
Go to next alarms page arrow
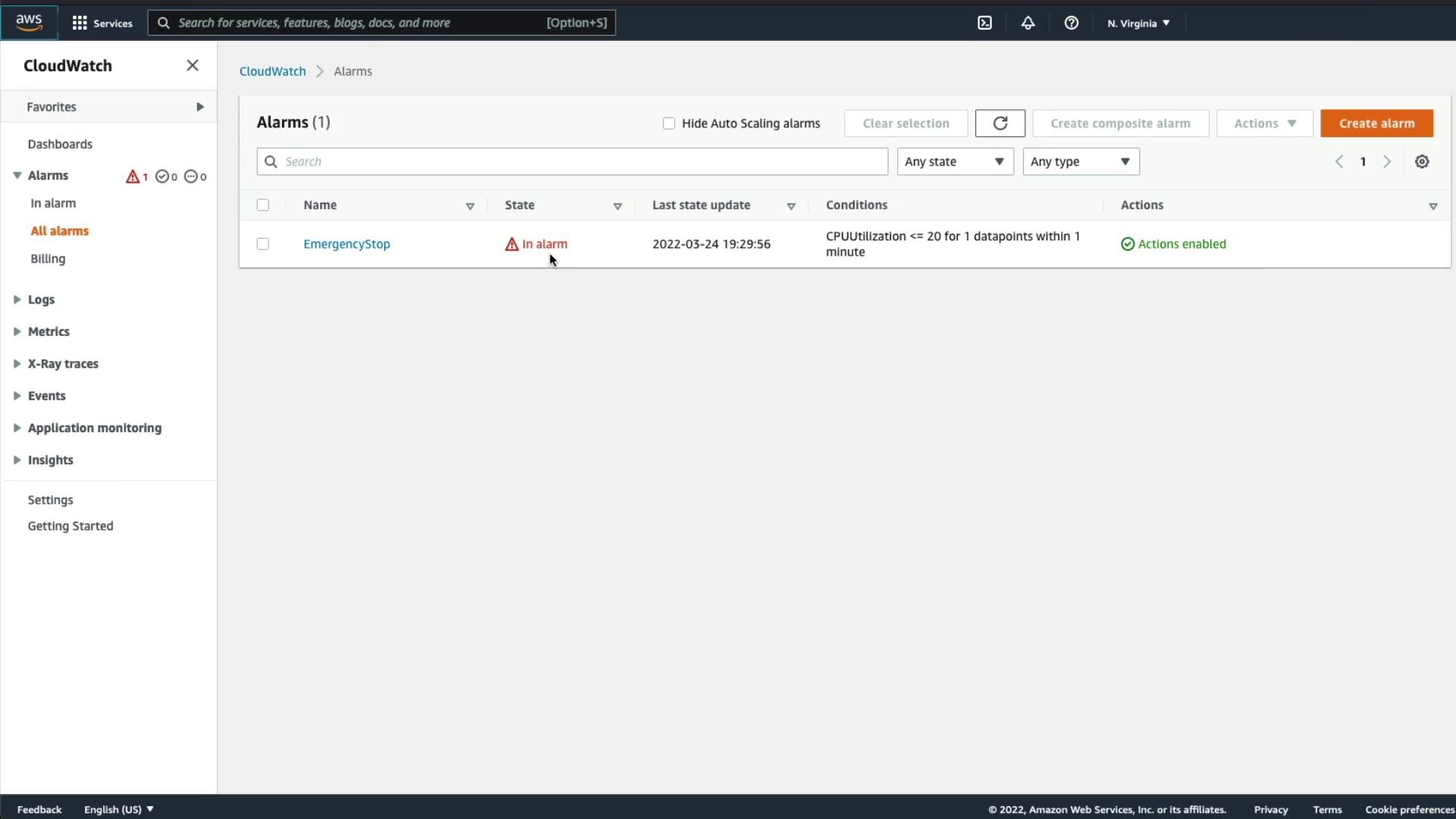pyautogui.click(x=1387, y=162)
